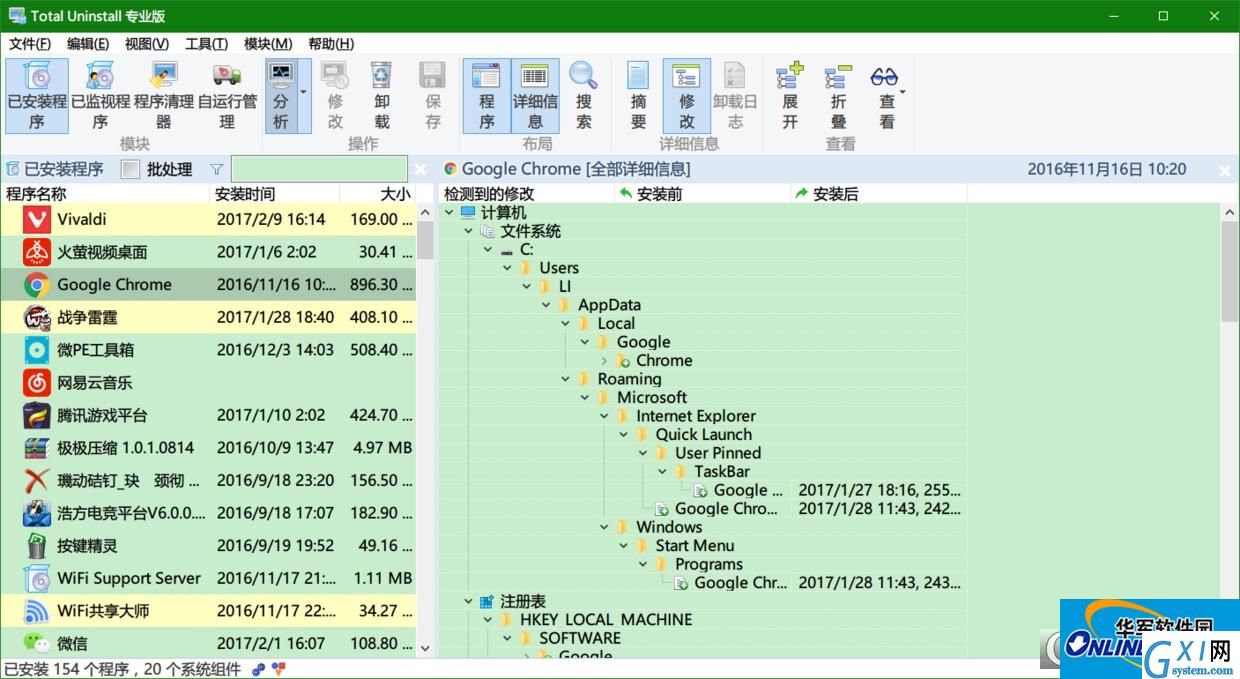This screenshot has width=1240, height=679.
Task: Select the 腾讯游戏平台 program icon
Action: pos(37,416)
